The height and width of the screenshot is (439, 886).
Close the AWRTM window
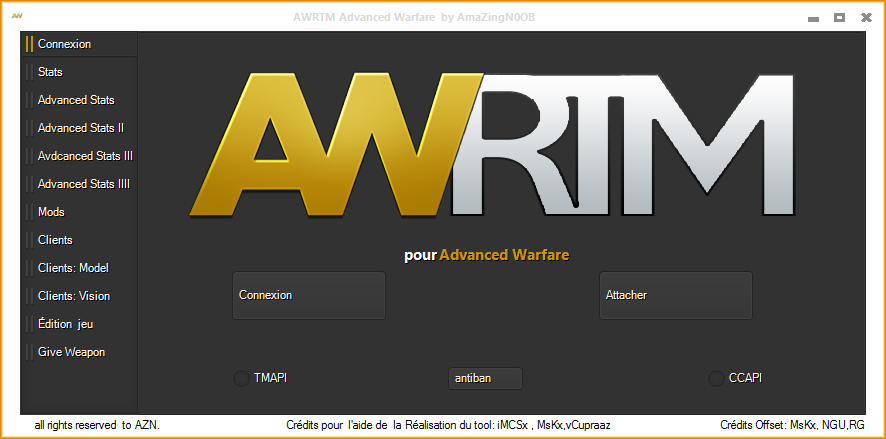[x=866, y=18]
